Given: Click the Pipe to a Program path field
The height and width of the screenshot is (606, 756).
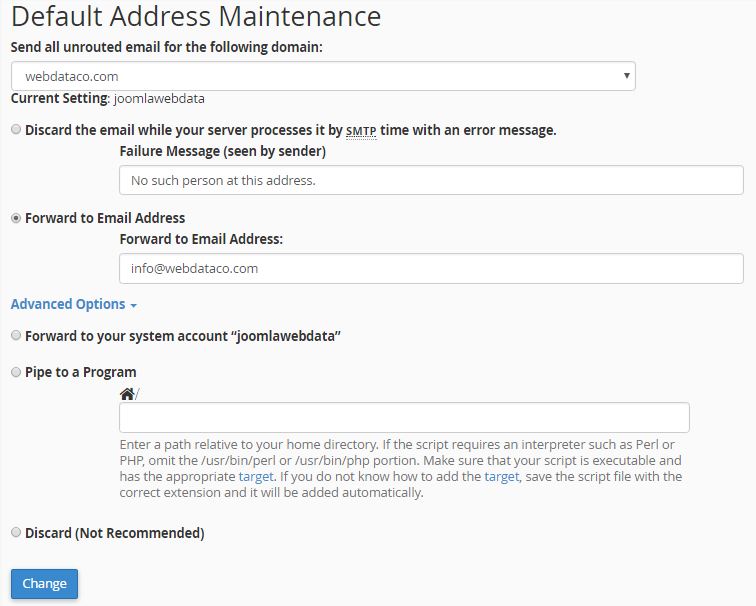Looking at the screenshot, I should [x=404, y=417].
